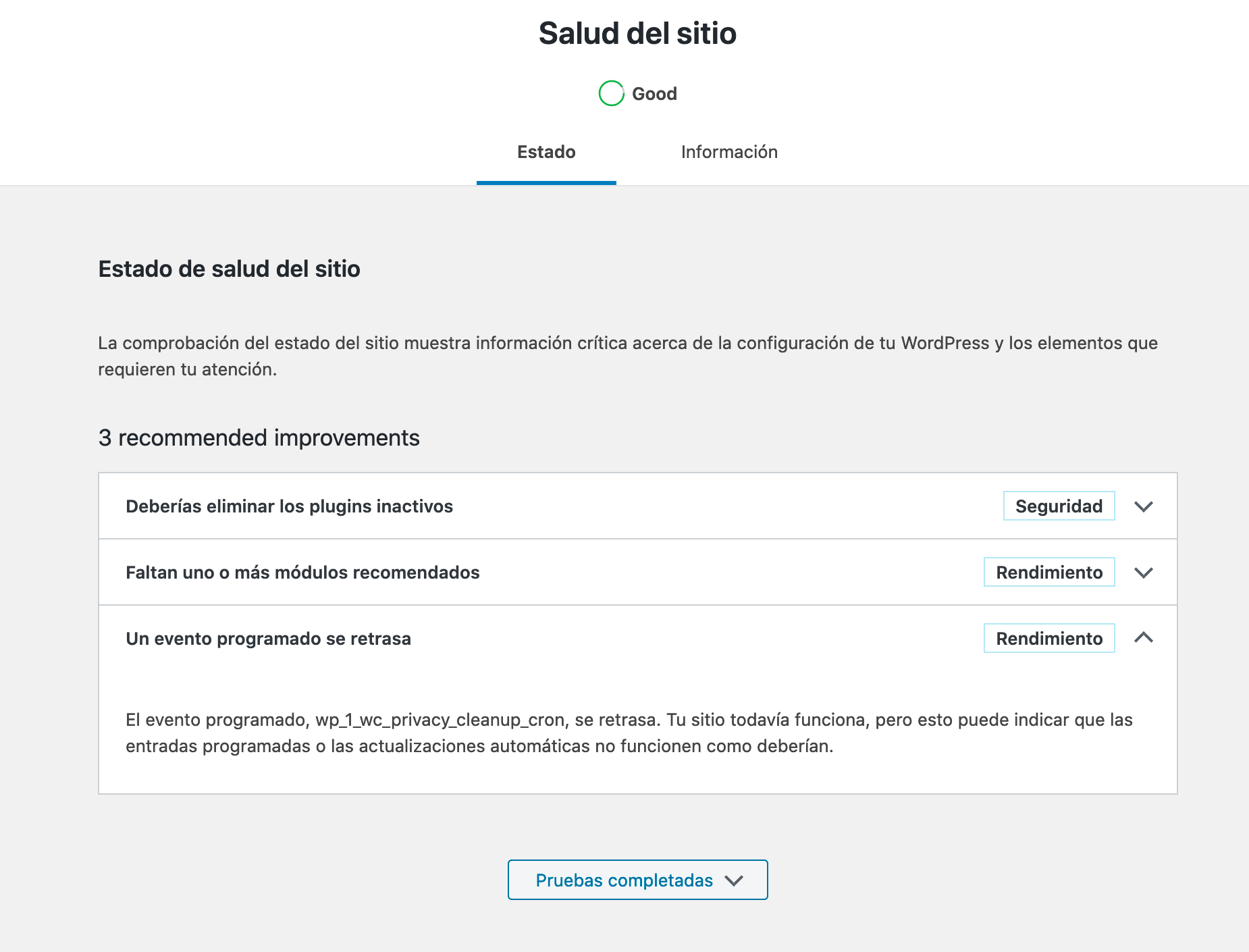Click 'Deberías eliminar los plugins inactivos' title
Screen dimensions: 1249x952
(x=289, y=506)
